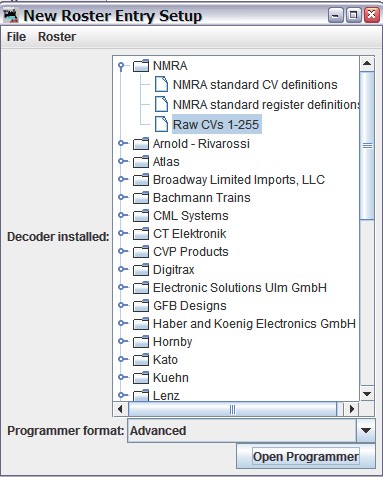The width and height of the screenshot is (383, 477).
Task: Select the Hornby manufacturer label
Action: [172, 342]
